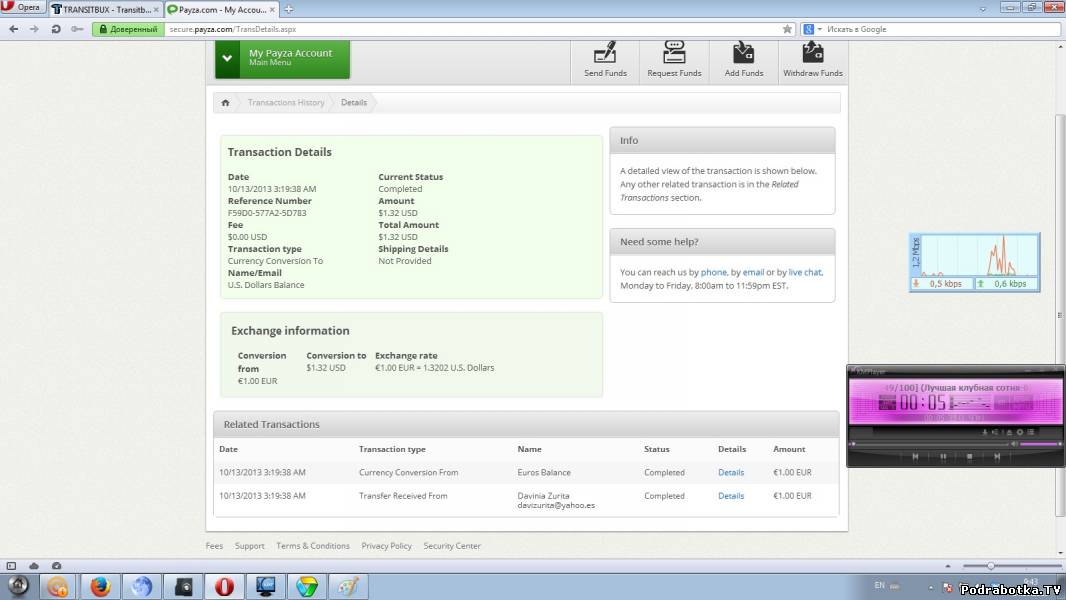Click the home icon in breadcrumb
Image resolution: width=1066 pixels, height=600 pixels.
[226, 103]
